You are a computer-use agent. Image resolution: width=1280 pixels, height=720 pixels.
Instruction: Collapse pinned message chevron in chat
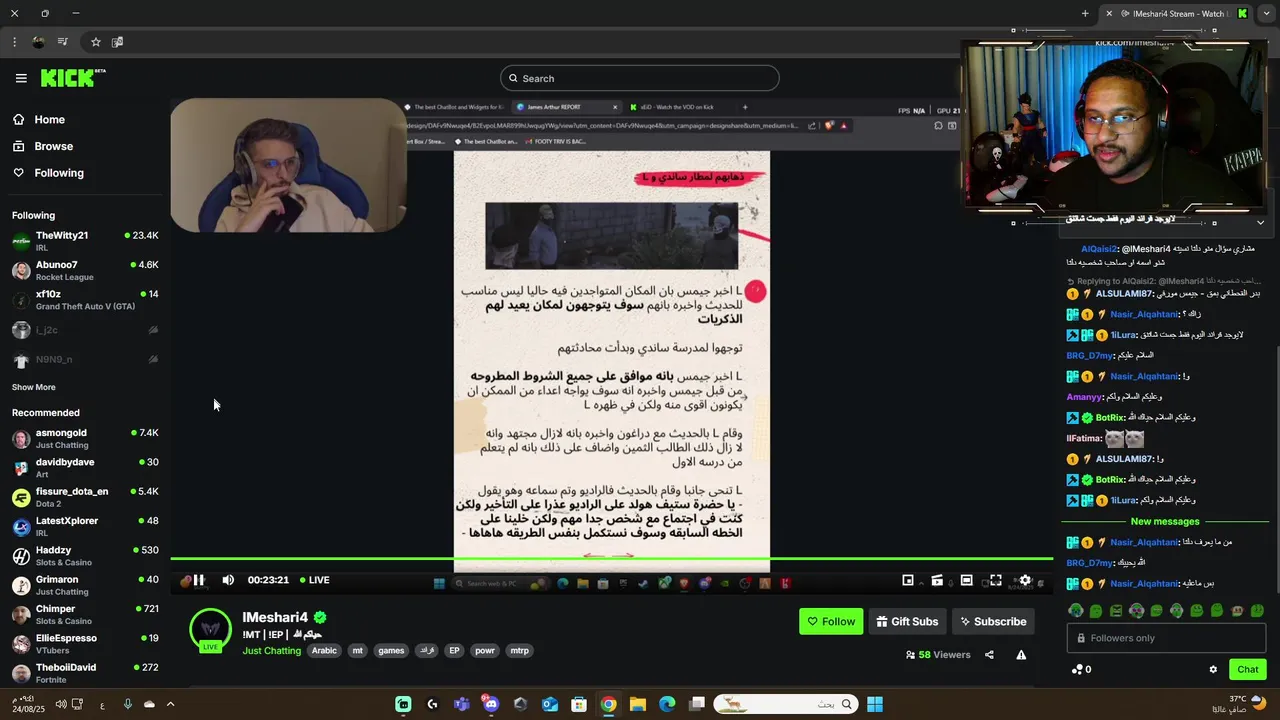(x=1260, y=223)
